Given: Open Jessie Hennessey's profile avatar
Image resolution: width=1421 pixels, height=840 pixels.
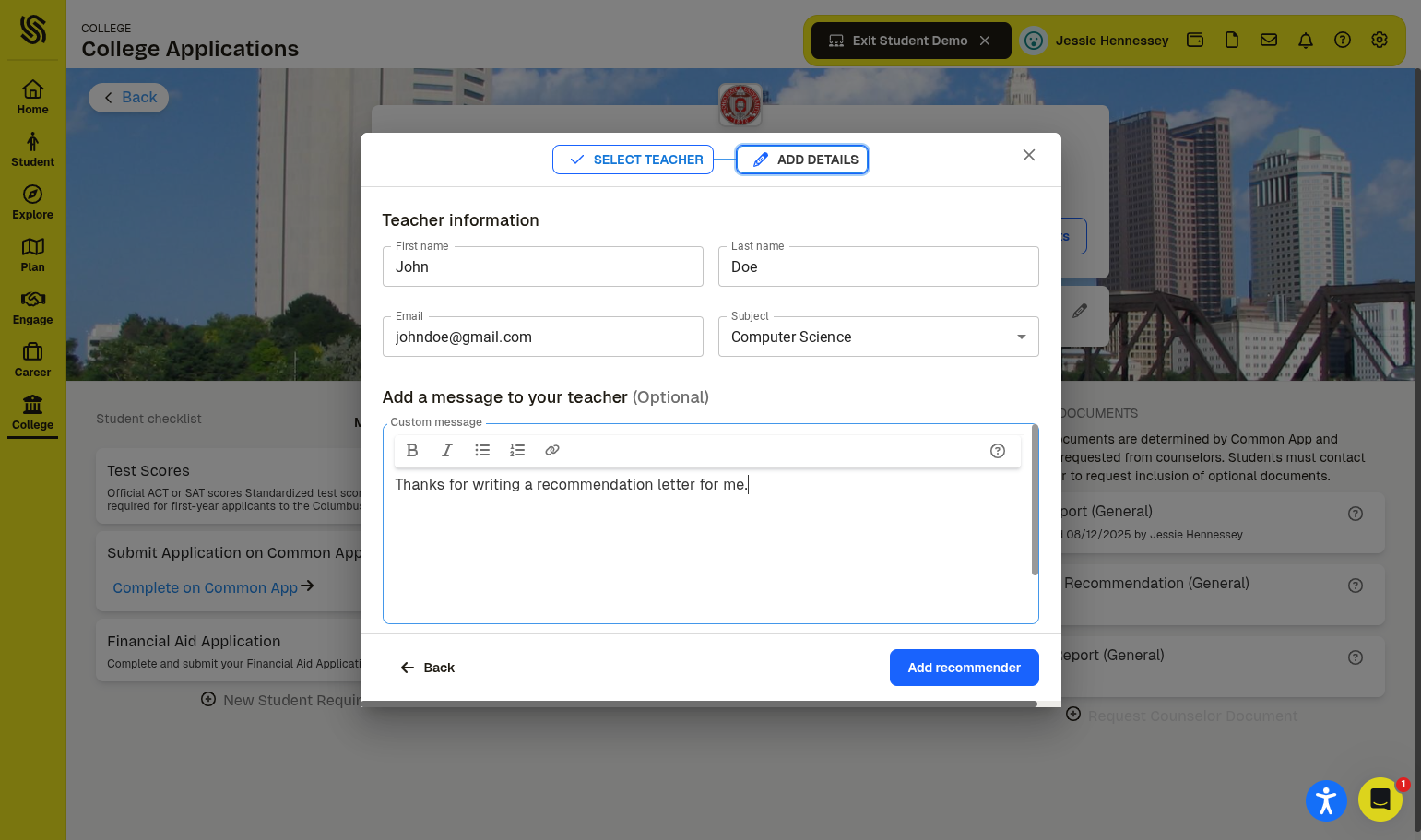Looking at the screenshot, I should [1034, 41].
